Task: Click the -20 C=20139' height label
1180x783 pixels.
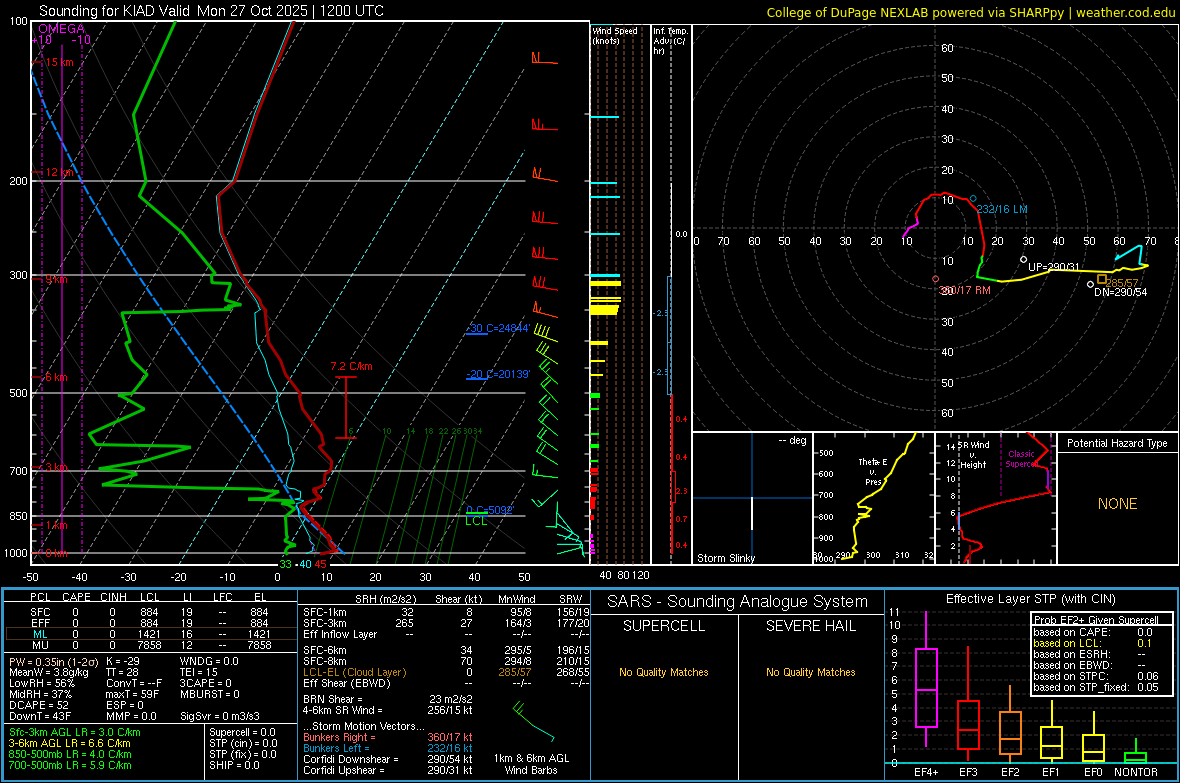Action: point(498,374)
